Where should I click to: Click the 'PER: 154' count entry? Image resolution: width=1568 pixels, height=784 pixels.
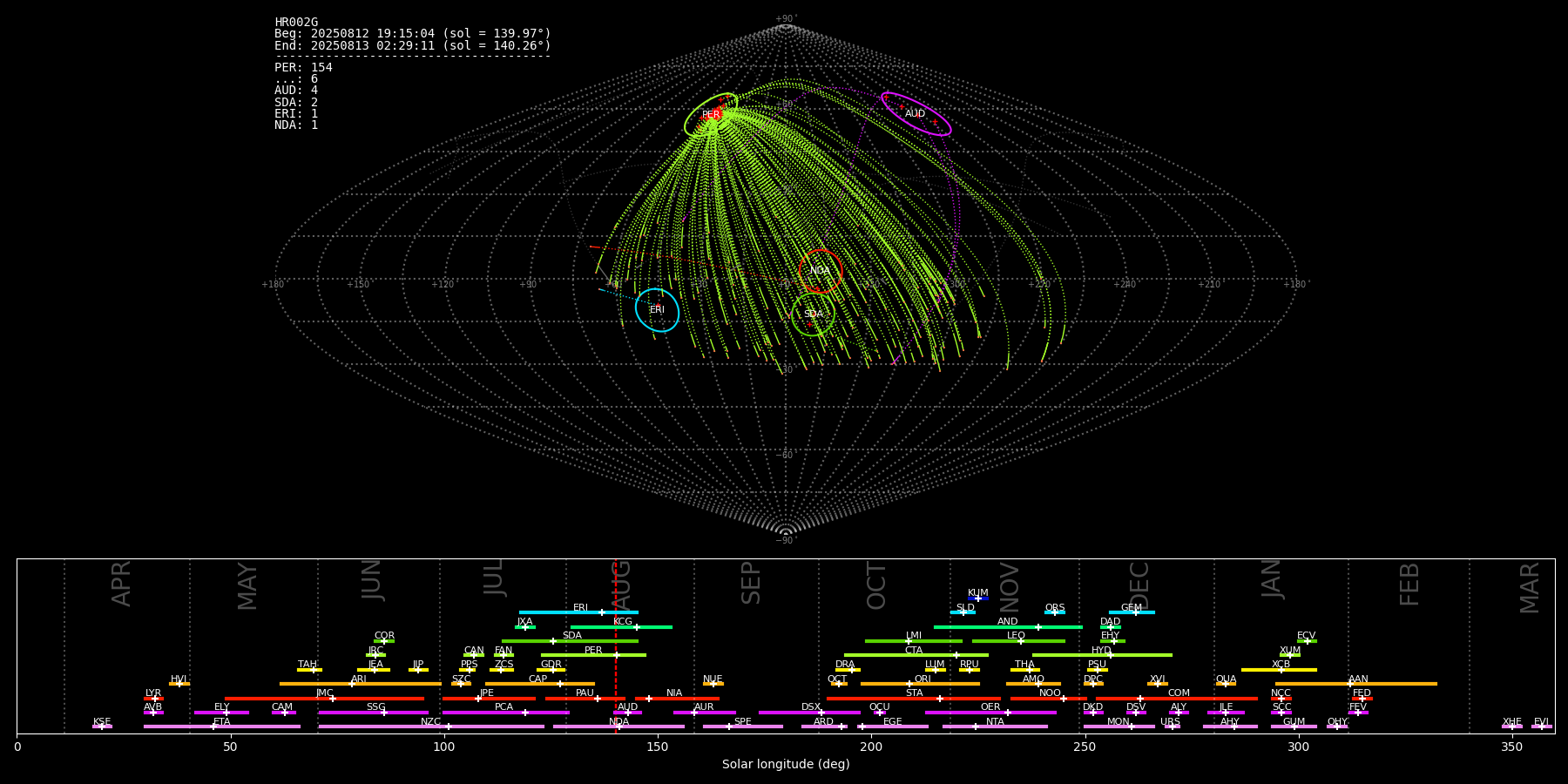(x=303, y=68)
